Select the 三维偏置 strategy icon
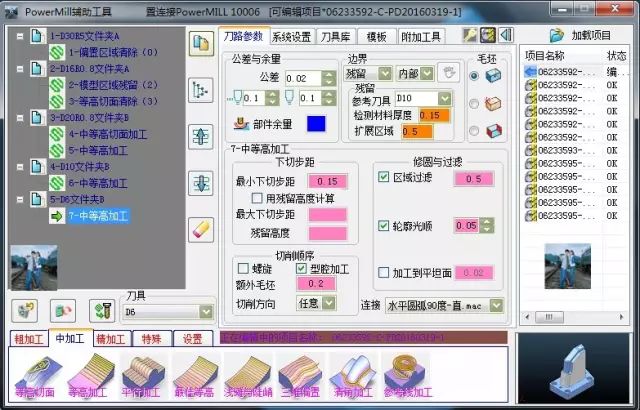This screenshot has height=410, width=640. point(300,376)
